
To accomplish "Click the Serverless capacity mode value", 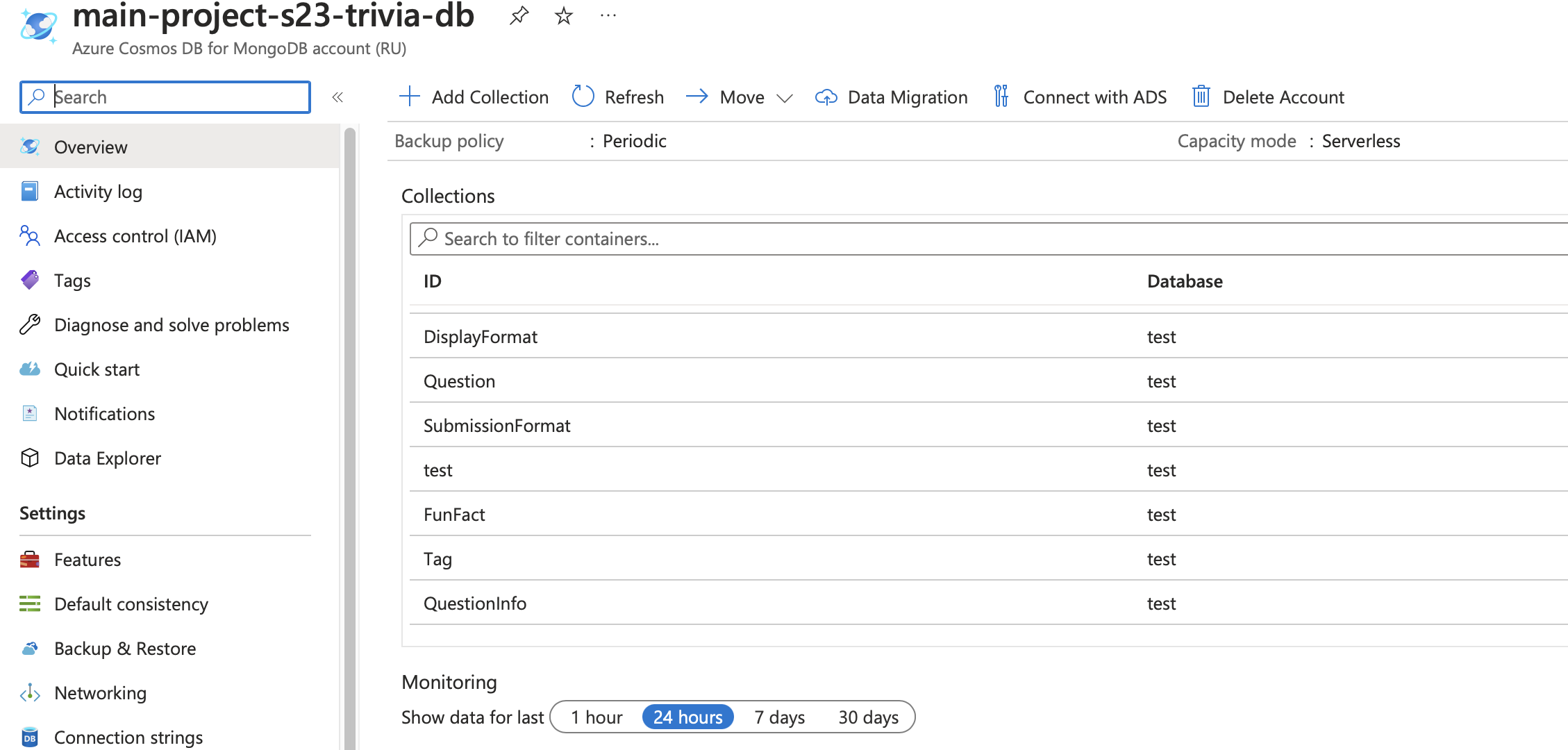I will tap(1361, 141).
